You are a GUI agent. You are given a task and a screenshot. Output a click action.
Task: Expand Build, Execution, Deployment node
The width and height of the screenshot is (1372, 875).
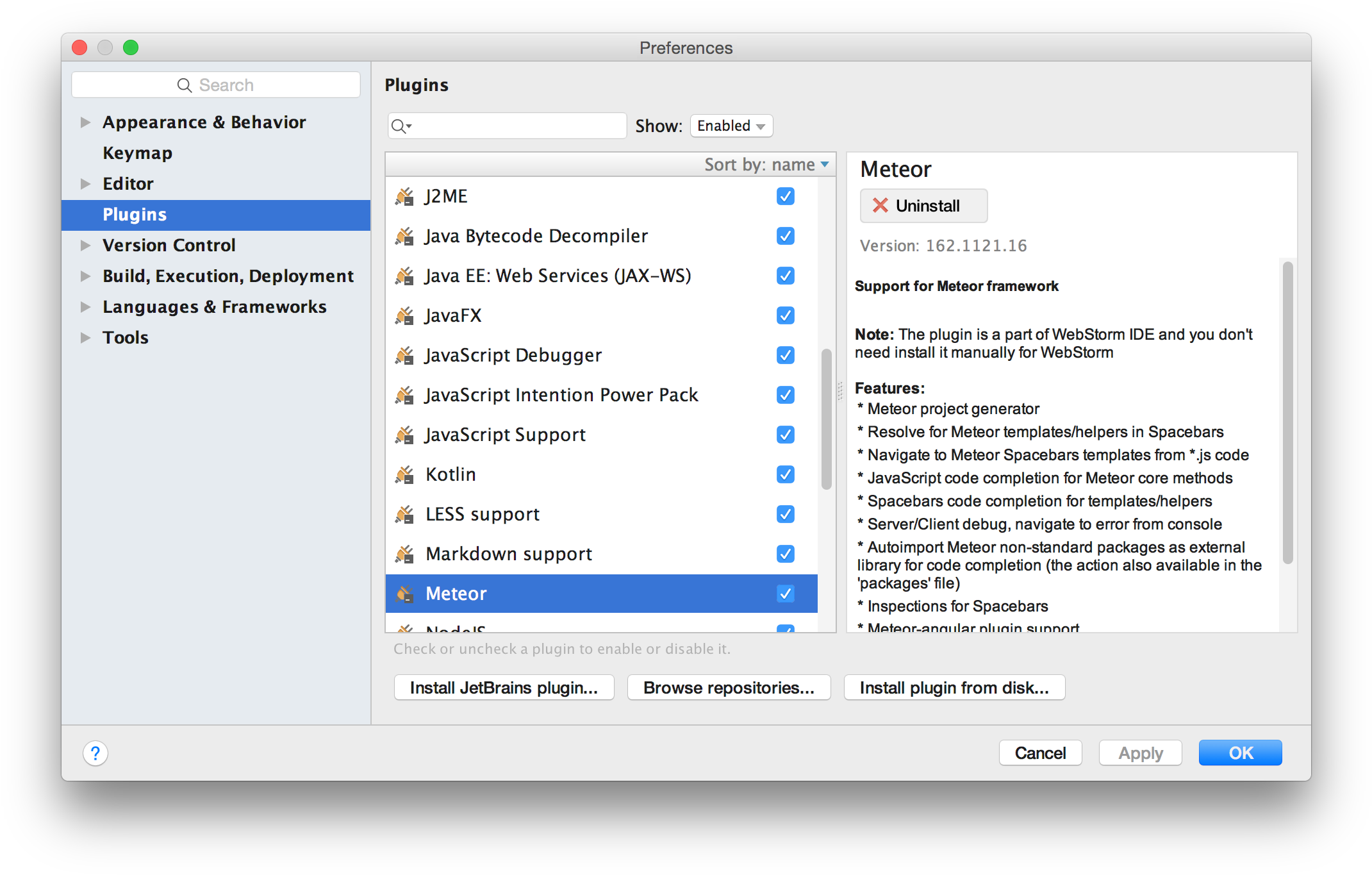[x=85, y=276]
